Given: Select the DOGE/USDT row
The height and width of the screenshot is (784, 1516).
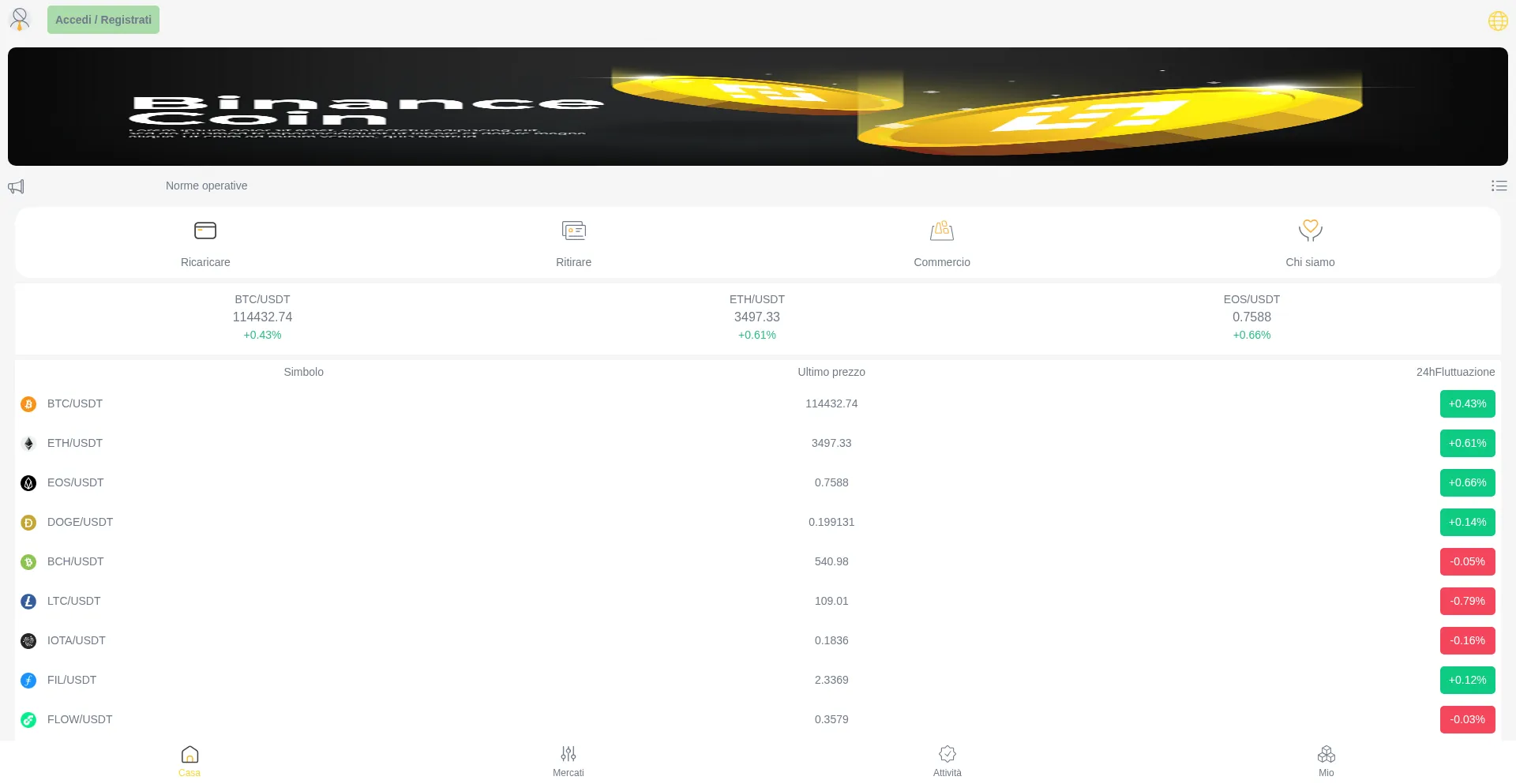Looking at the screenshot, I should pyautogui.click(x=758, y=522).
